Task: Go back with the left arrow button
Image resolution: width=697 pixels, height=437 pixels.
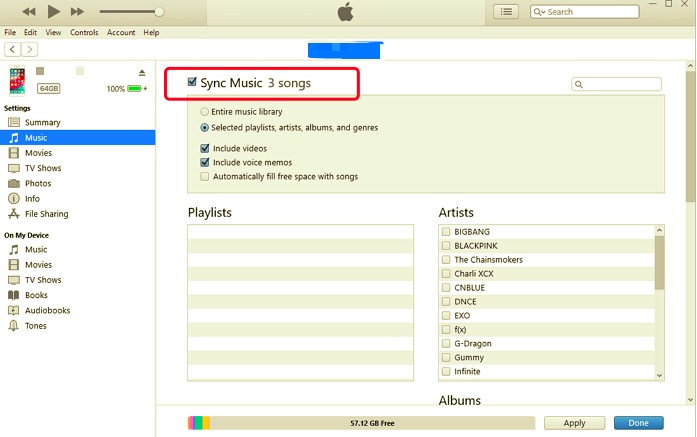Action: coord(12,49)
